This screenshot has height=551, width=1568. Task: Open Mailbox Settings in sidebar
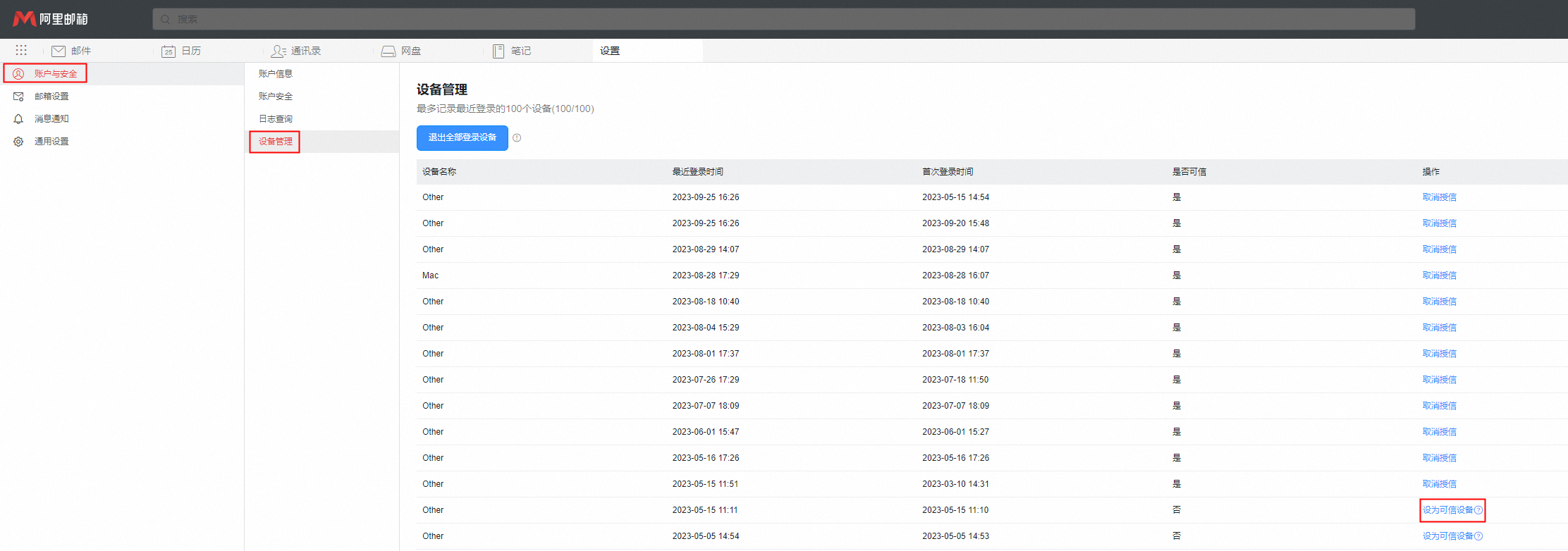point(51,97)
